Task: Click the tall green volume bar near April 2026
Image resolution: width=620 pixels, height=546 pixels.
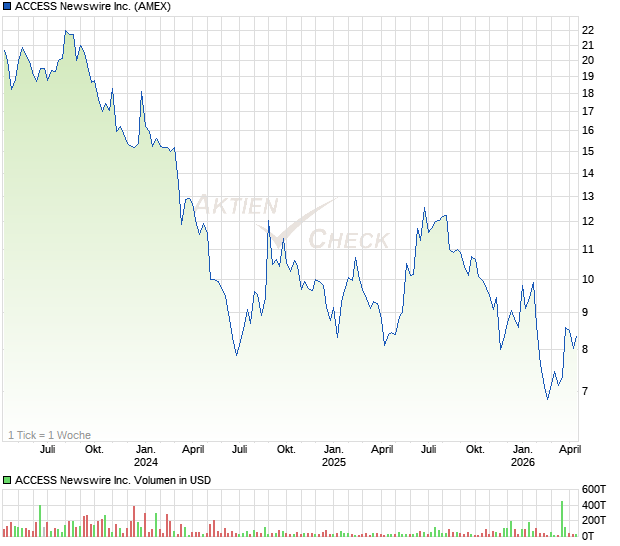Action: [x=562, y=519]
